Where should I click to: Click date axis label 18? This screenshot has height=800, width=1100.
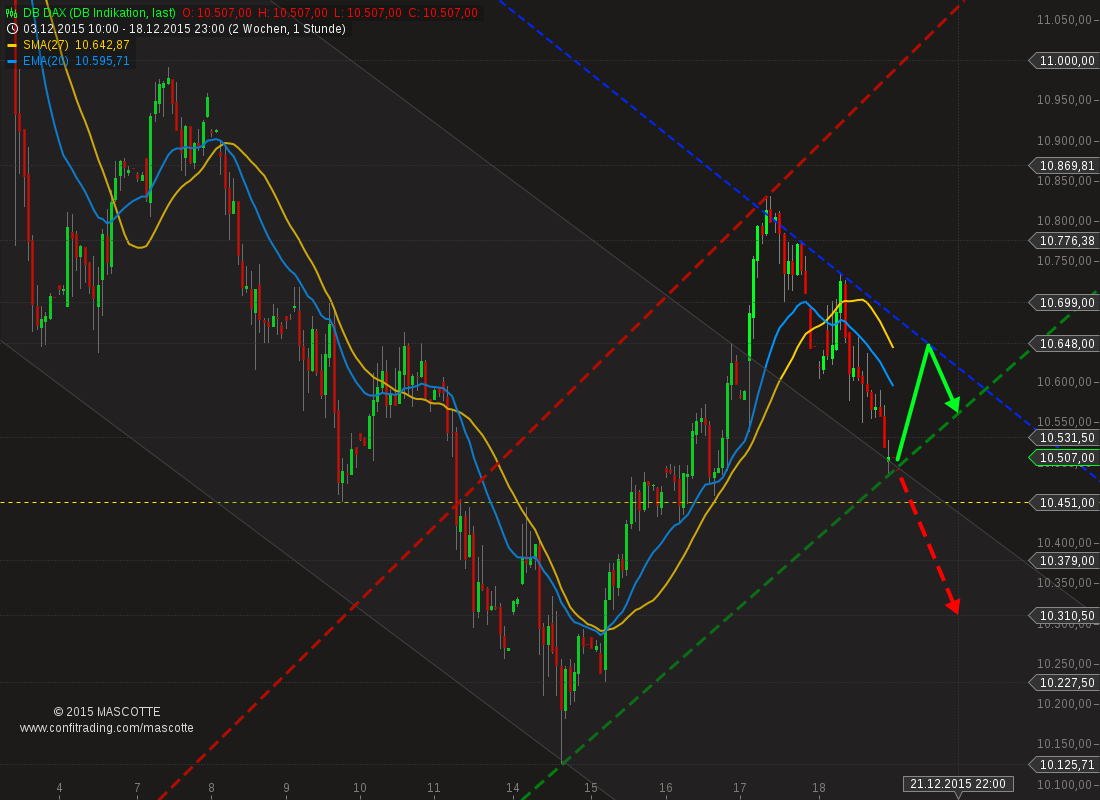click(x=819, y=788)
